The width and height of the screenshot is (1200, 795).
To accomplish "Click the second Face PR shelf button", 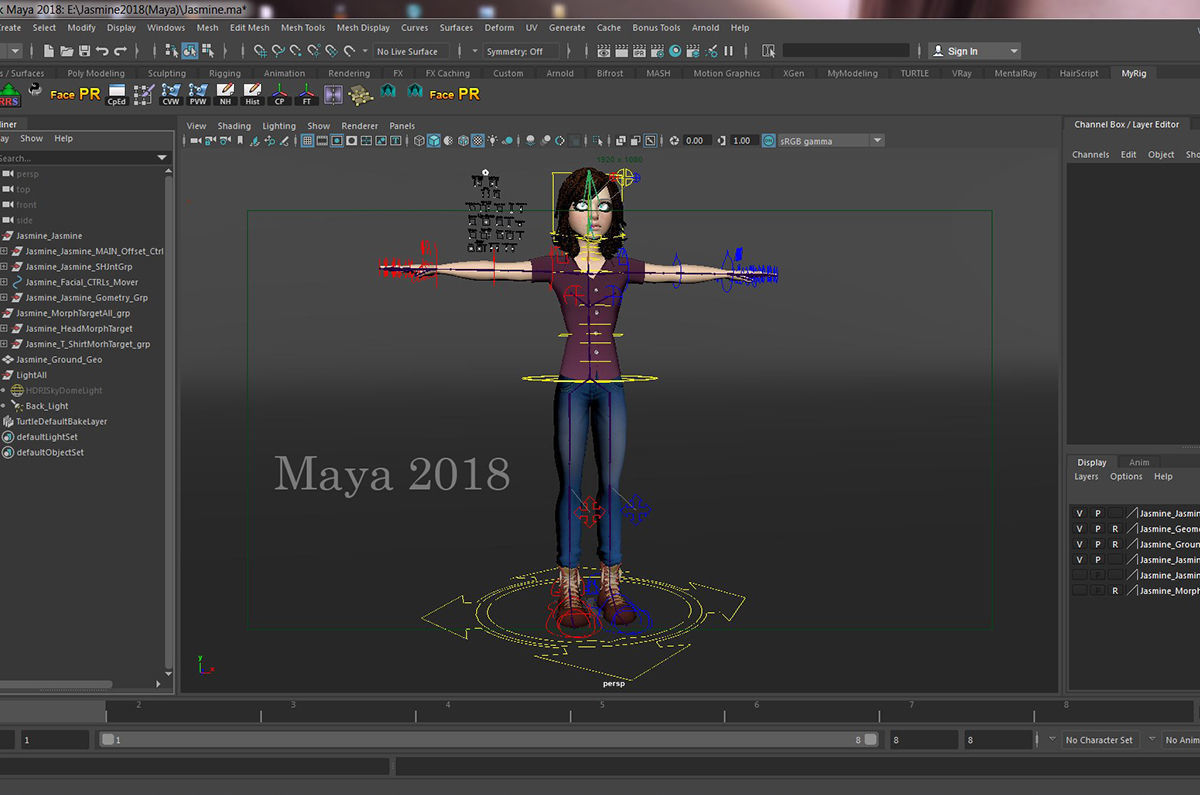I will [455, 94].
